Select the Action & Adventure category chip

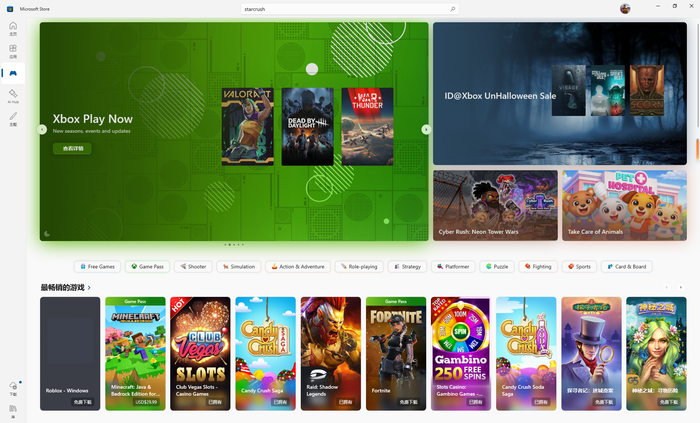(298, 267)
